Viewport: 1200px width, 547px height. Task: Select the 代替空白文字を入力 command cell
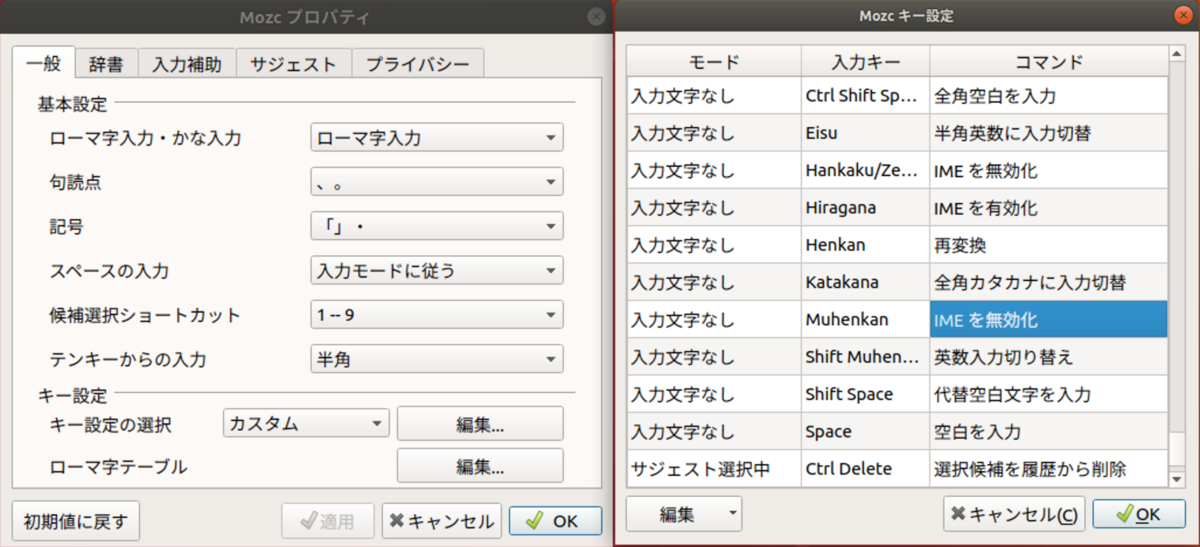tap(1048, 394)
